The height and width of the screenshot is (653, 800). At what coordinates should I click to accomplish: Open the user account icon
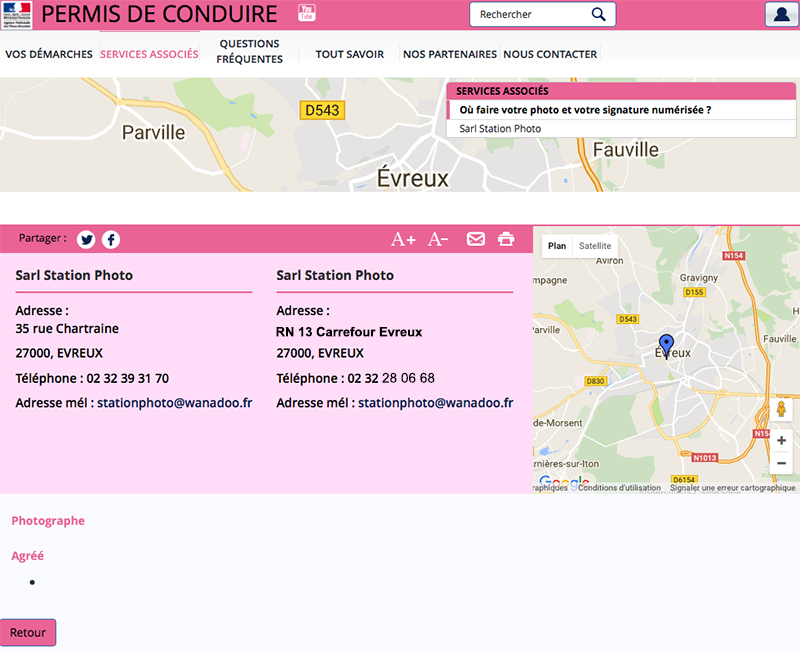[x=781, y=14]
